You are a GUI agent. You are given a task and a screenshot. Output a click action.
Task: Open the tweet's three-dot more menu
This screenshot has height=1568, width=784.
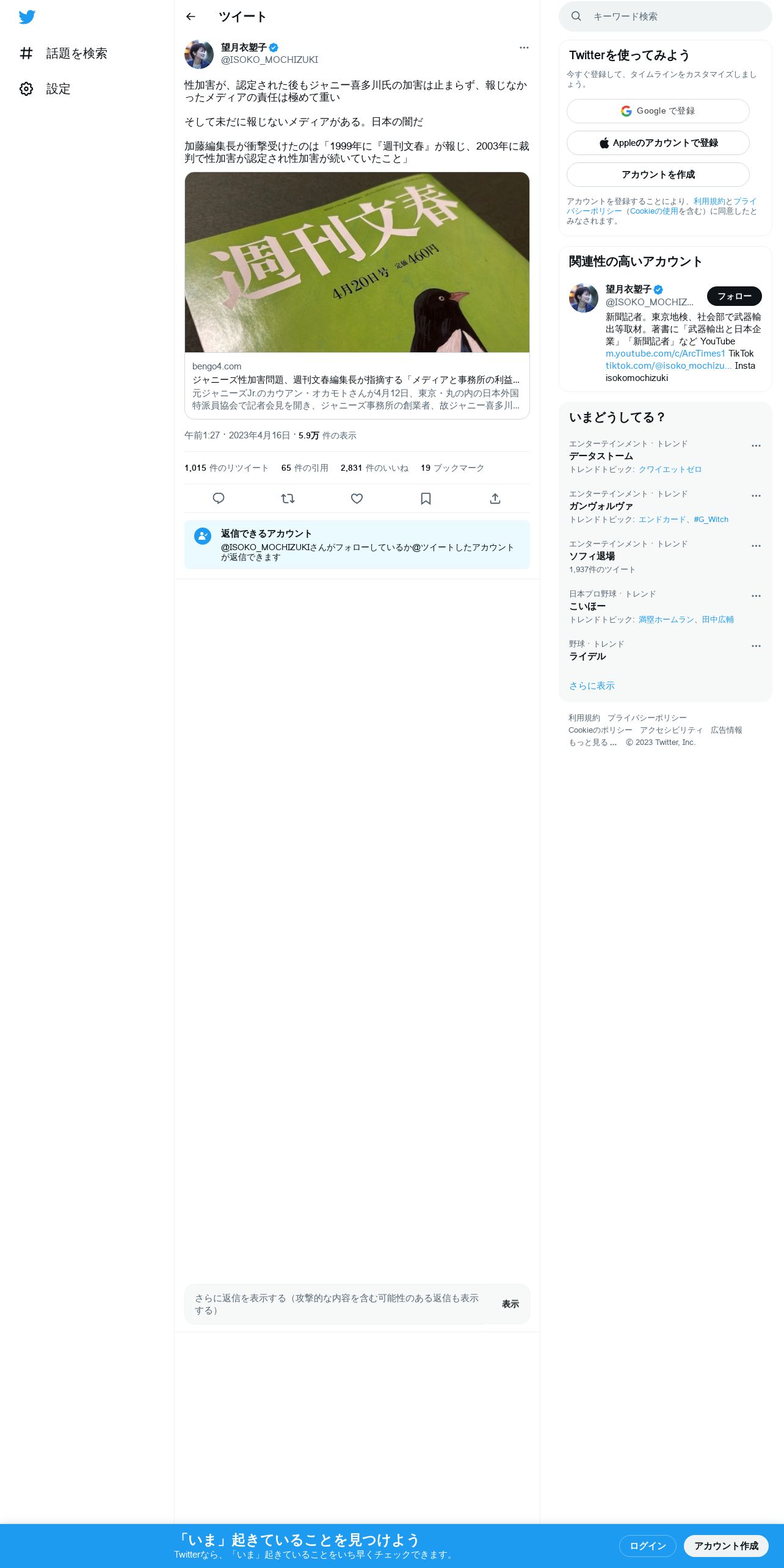click(524, 48)
